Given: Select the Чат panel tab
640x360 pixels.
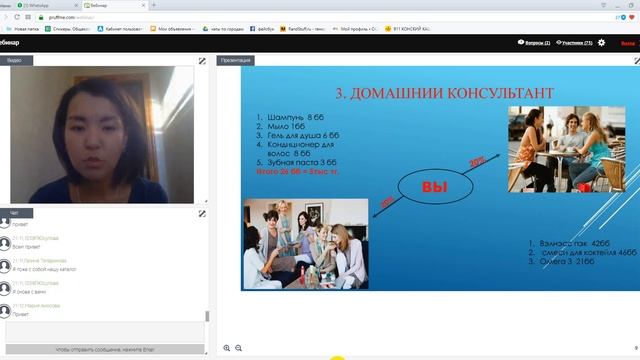Looking at the screenshot, I should click(x=16, y=213).
